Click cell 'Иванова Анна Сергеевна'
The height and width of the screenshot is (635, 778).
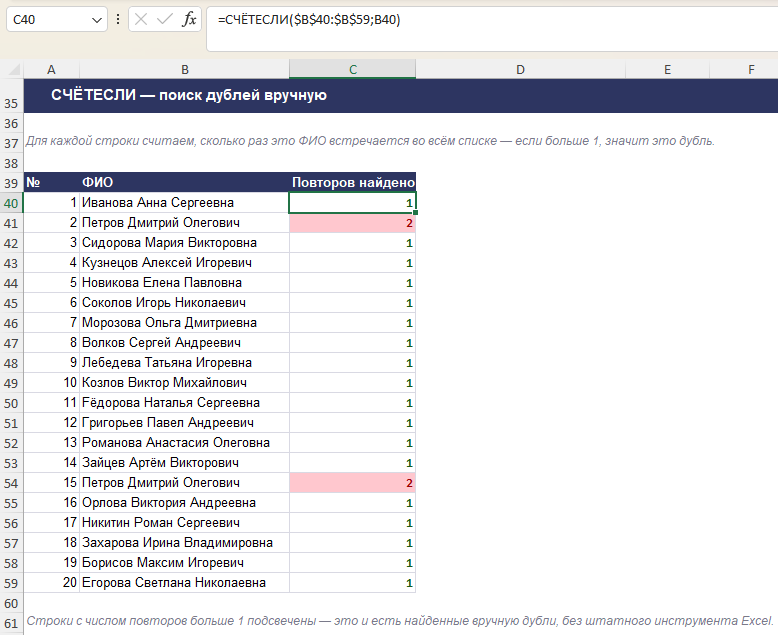pos(185,202)
